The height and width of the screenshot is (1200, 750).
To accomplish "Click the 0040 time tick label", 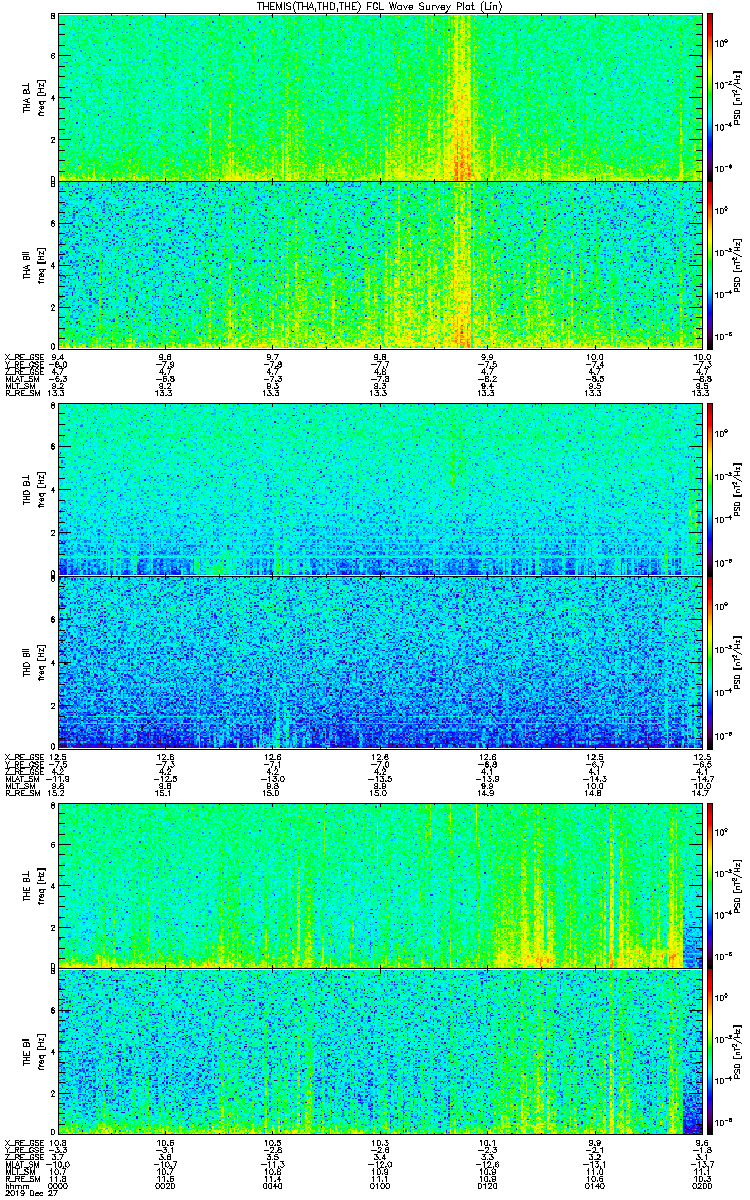I will [273, 1186].
